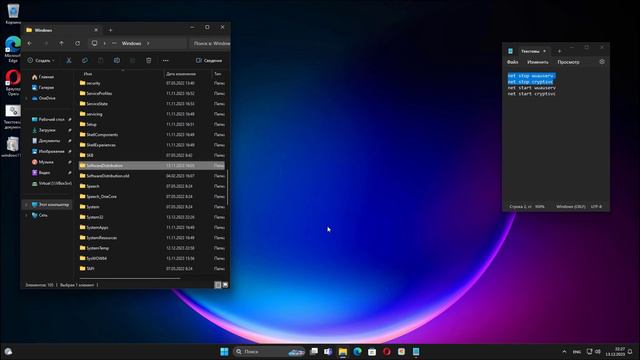Click the This PC monitor icon in address bar
This screenshot has height=360, width=640.
click(94, 43)
